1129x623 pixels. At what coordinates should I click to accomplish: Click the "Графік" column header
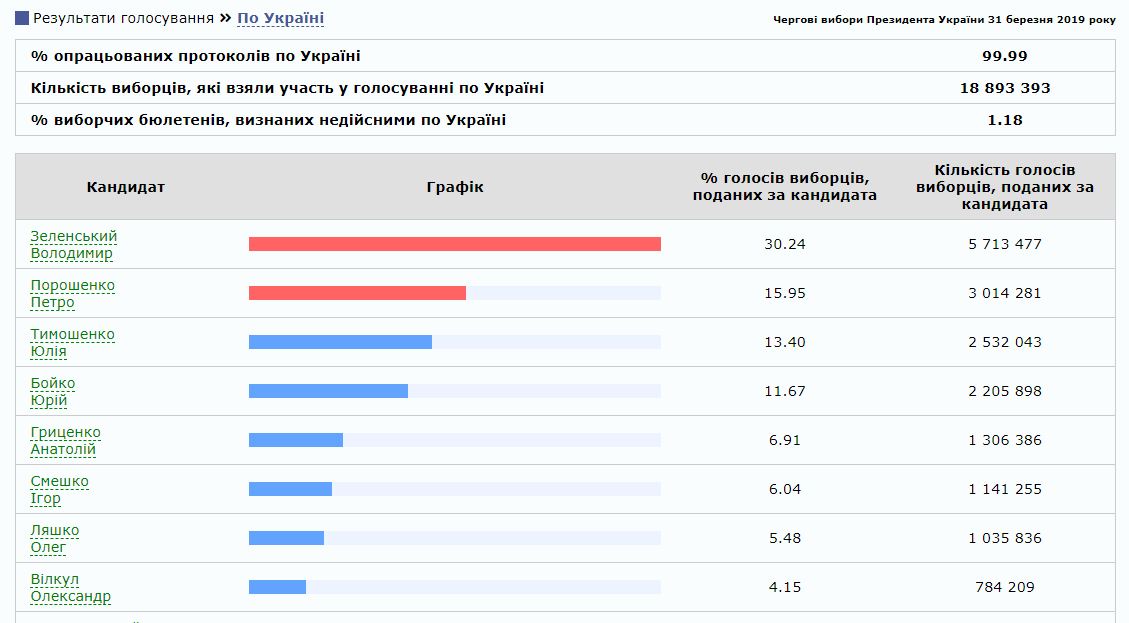coord(455,186)
